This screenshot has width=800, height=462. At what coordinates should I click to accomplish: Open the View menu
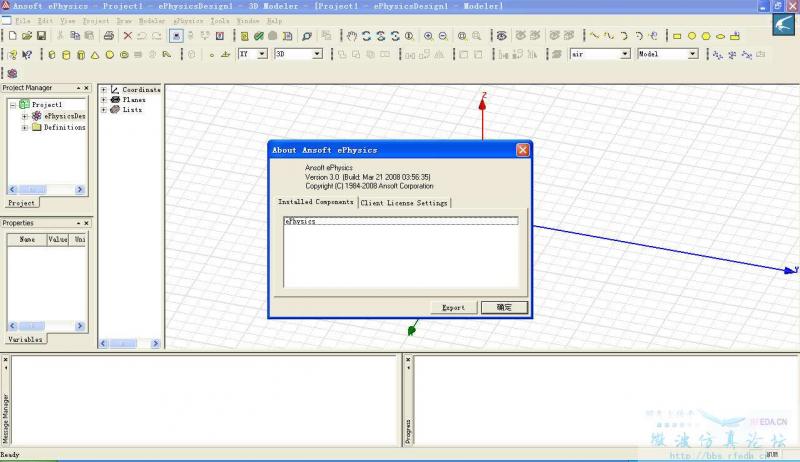tap(67, 21)
